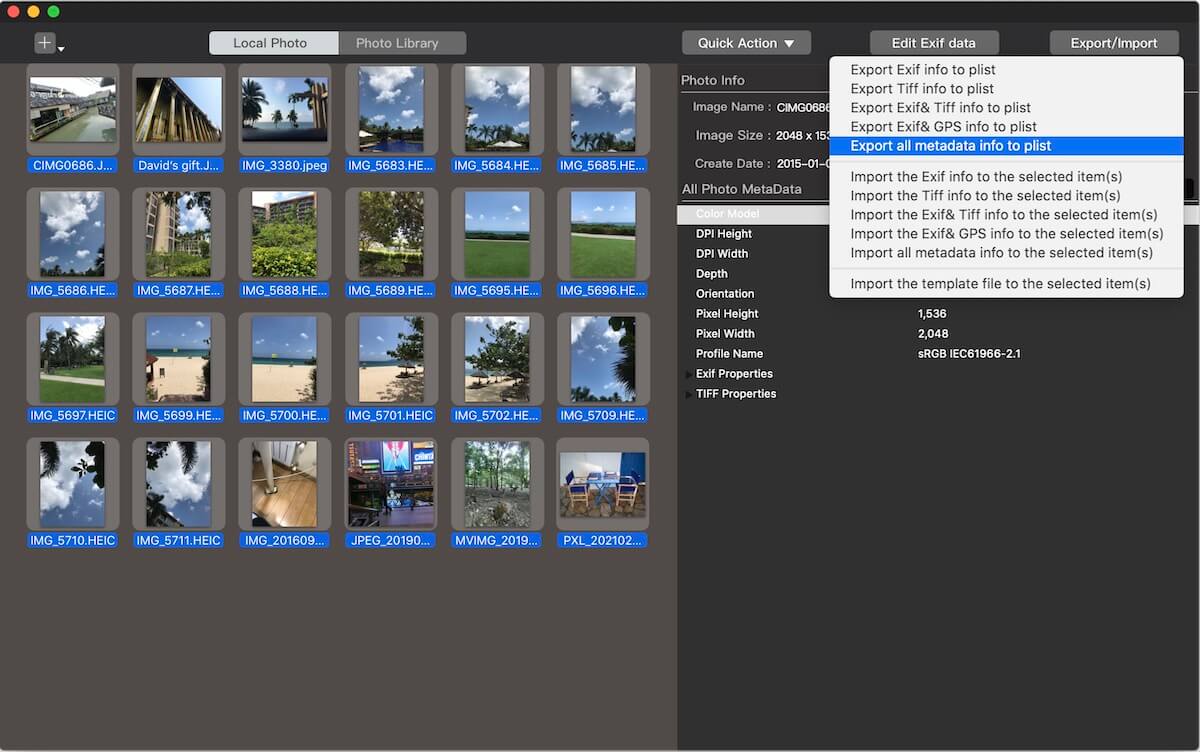Select the PXL_202102 photo thumbnail
1200x752 pixels.
coord(603,484)
